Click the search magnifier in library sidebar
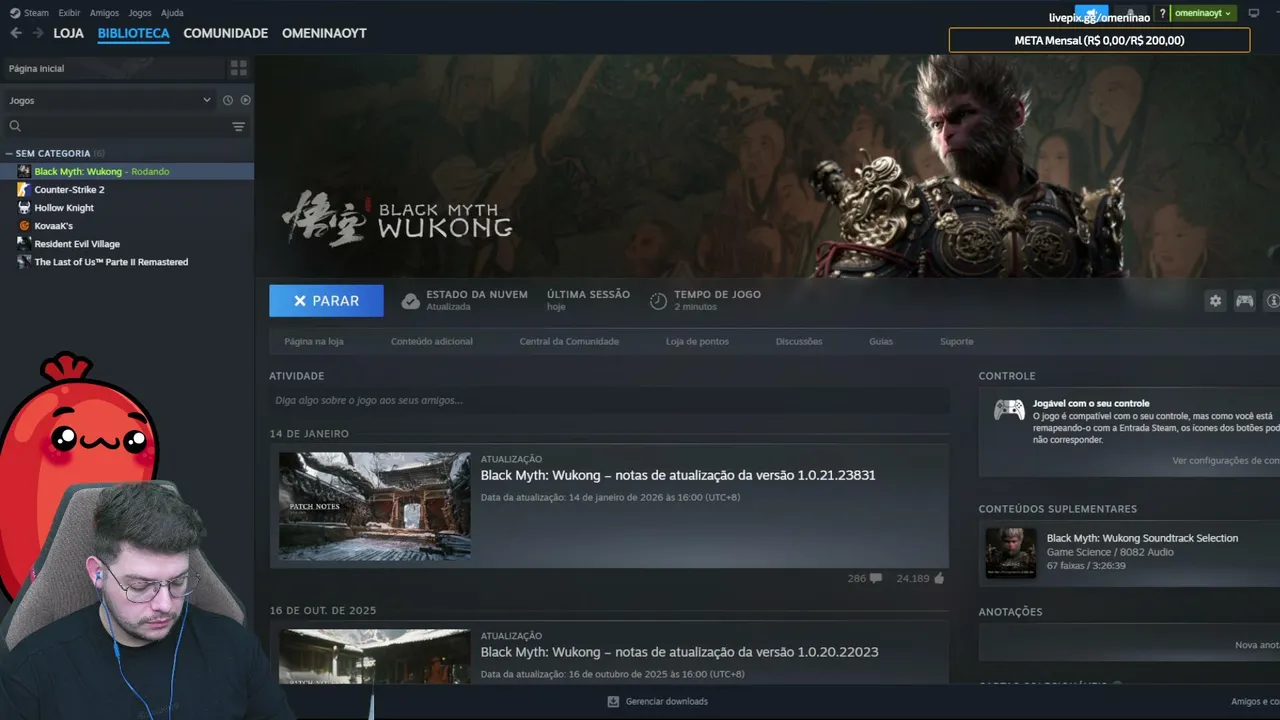The image size is (1280, 720). tap(15, 126)
